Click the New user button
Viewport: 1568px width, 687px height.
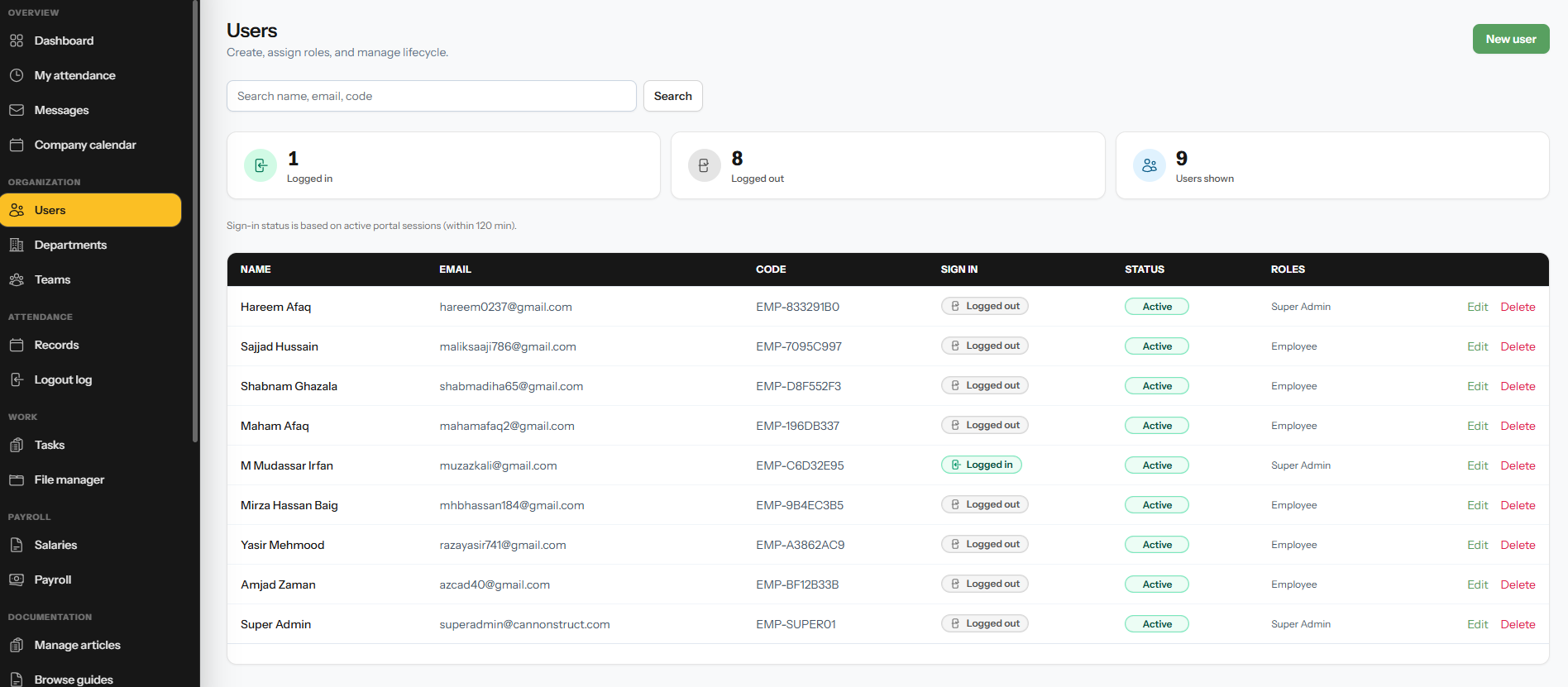(x=1511, y=39)
